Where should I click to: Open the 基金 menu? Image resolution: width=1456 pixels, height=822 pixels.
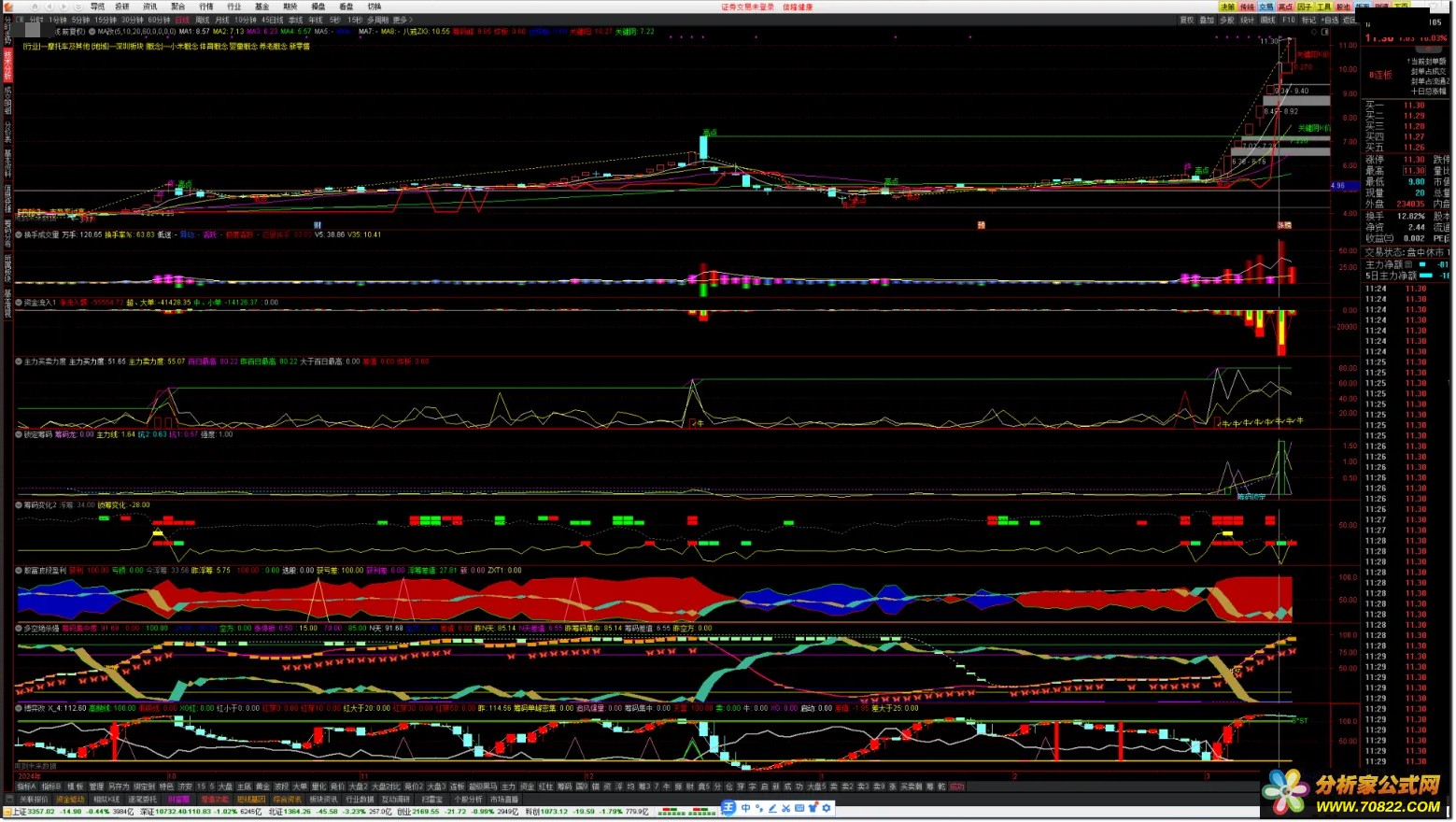click(x=262, y=7)
